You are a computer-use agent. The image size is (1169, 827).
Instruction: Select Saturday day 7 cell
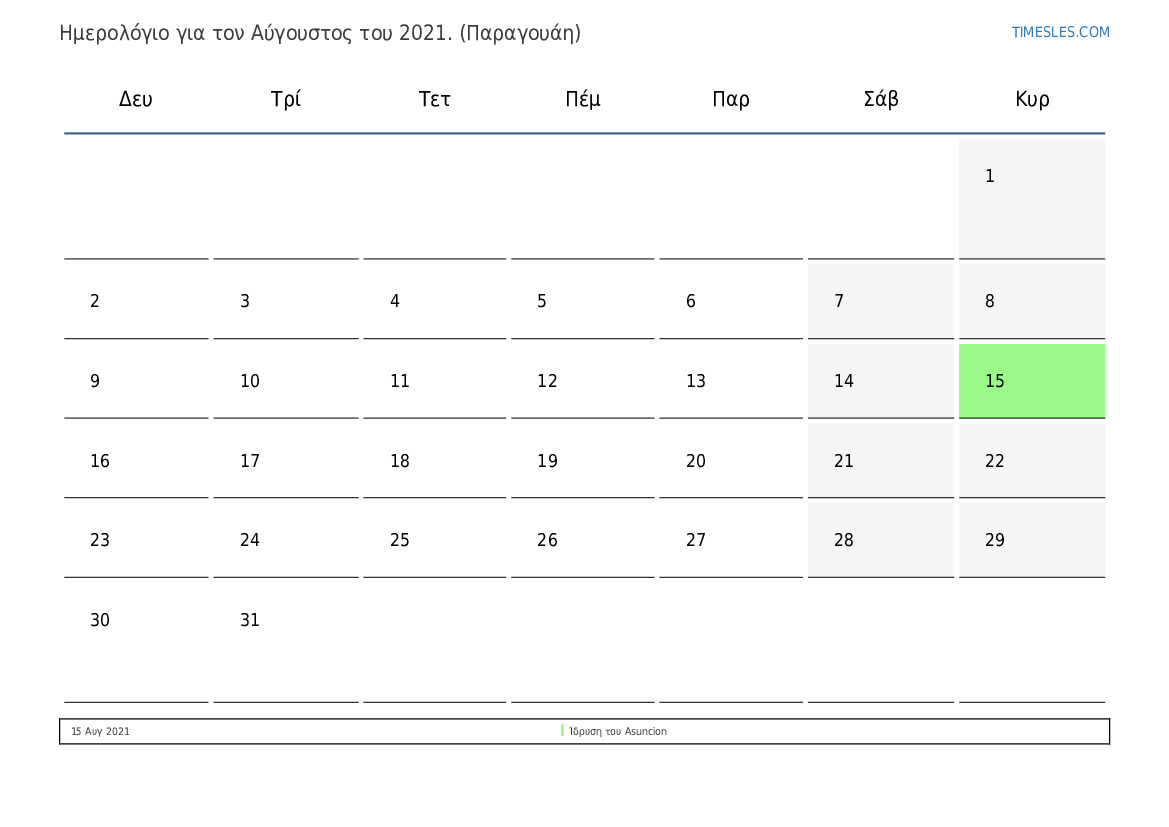click(x=880, y=301)
